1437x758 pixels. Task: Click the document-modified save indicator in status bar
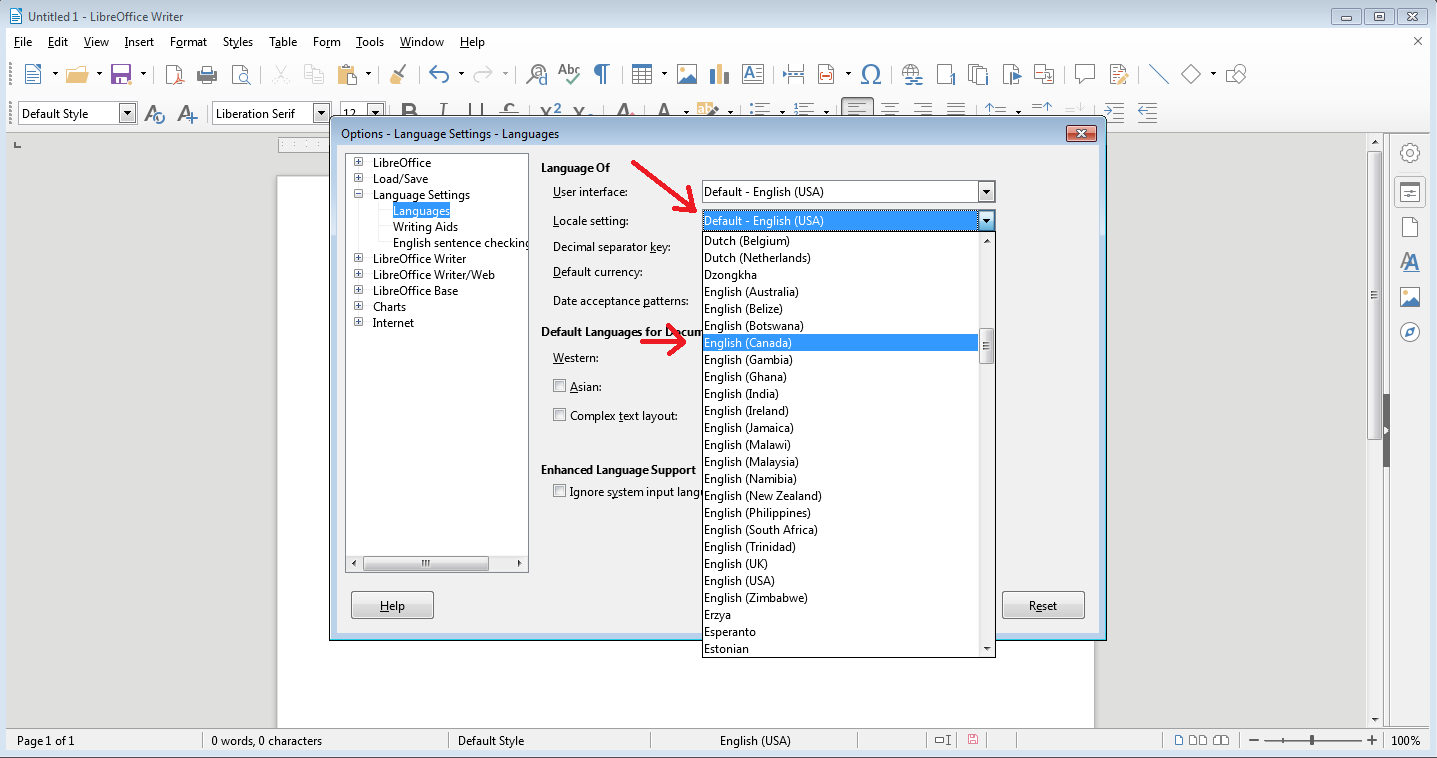[972, 740]
